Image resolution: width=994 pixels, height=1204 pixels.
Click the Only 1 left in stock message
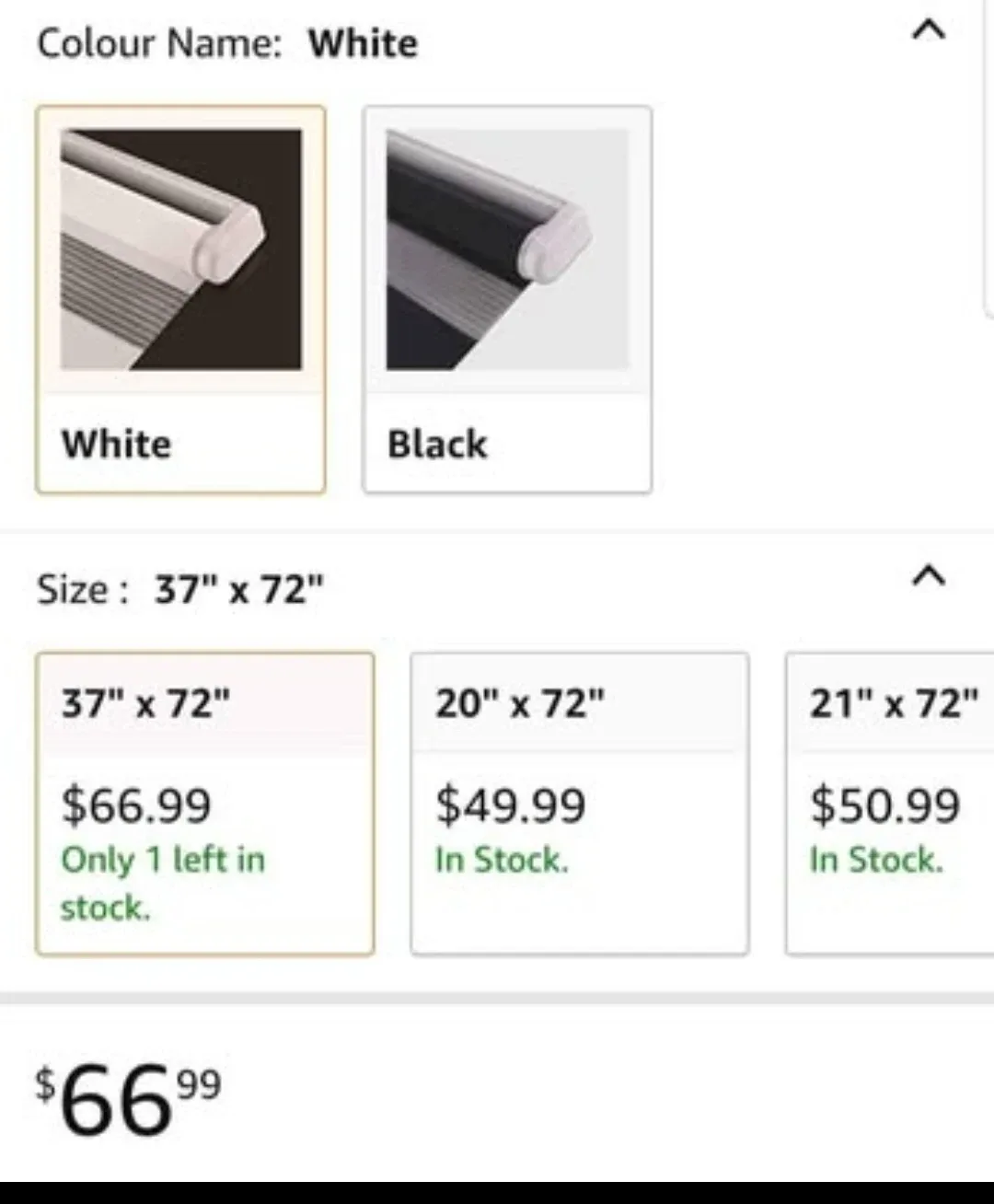163,882
